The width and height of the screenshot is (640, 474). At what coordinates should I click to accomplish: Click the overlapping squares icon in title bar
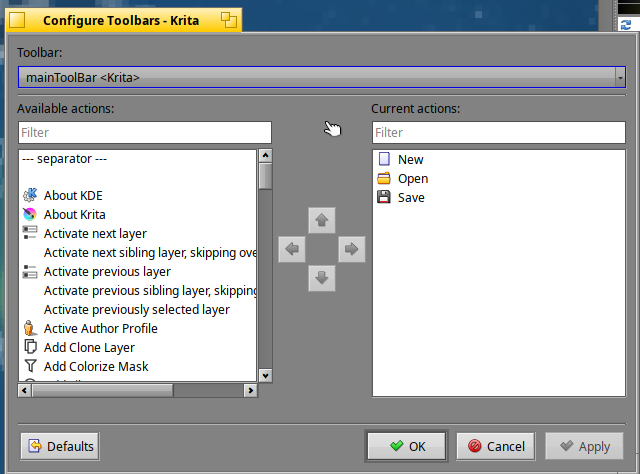pyautogui.click(x=229, y=20)
